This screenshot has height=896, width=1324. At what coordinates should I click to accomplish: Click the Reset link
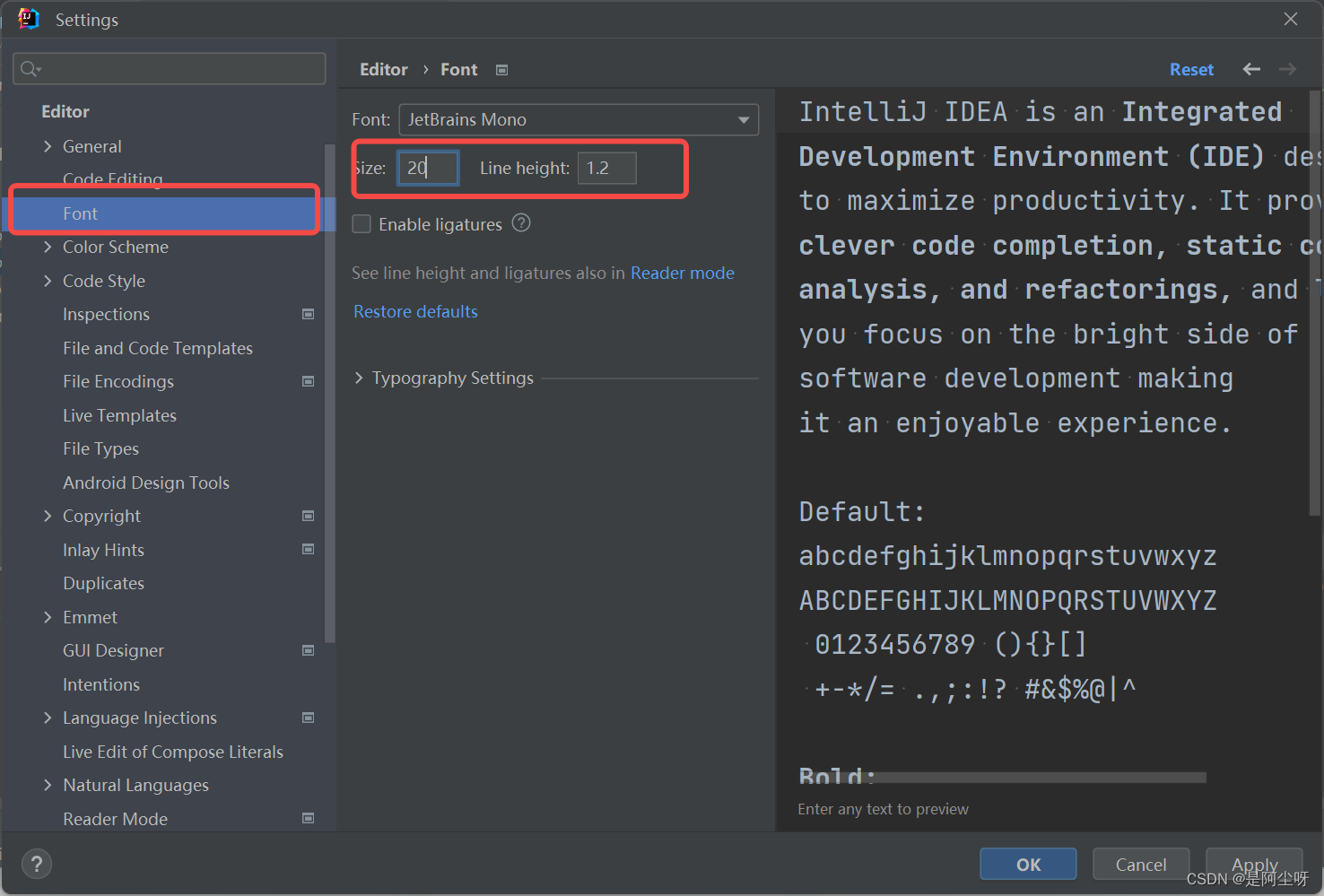coord(1191,69)
